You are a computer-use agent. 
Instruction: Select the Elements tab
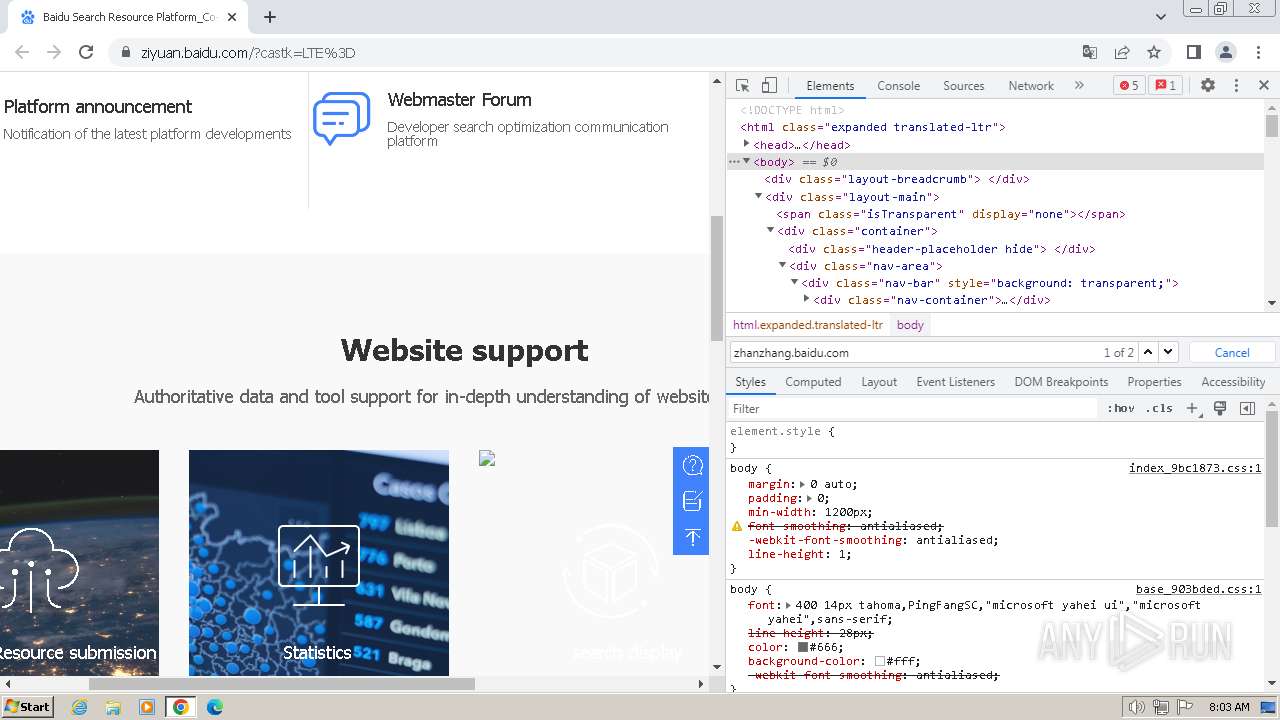point(830,86)
